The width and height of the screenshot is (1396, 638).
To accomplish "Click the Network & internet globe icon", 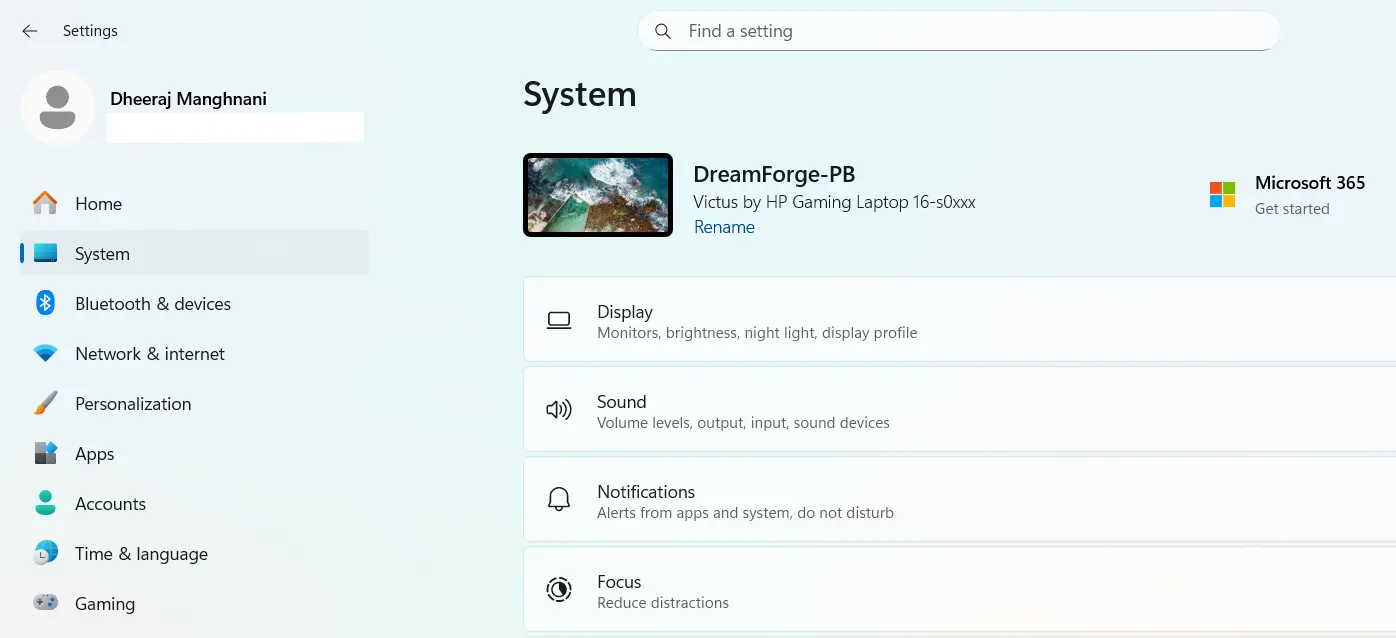I will [x=44, y=353].
